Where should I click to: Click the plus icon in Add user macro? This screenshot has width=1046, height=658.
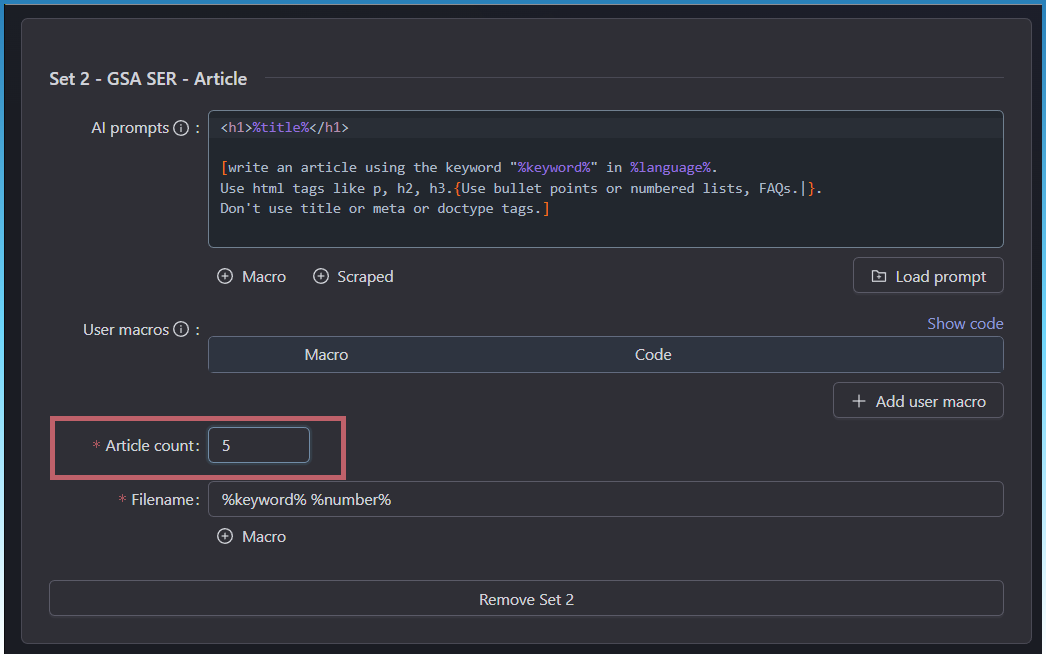click(859, 402)
